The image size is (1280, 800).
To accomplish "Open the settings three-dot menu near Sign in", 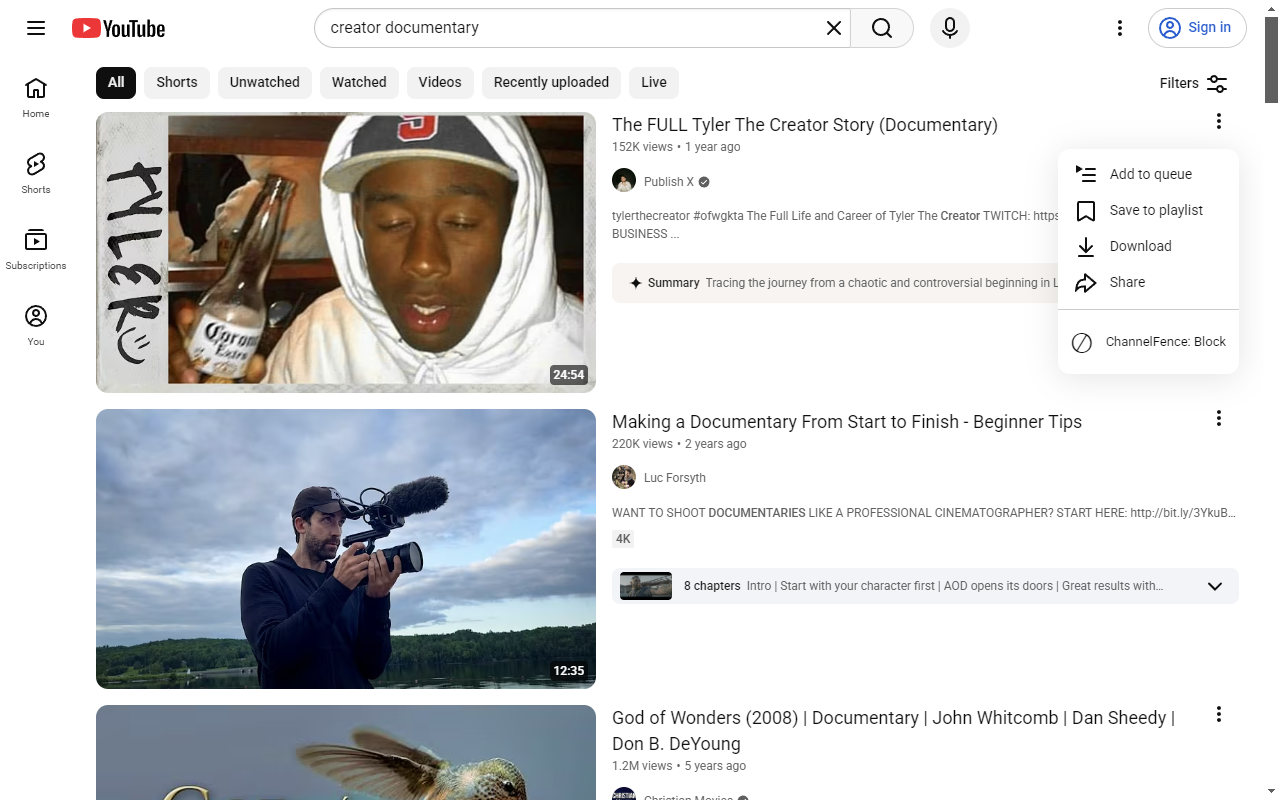I will click(1120, 28).
